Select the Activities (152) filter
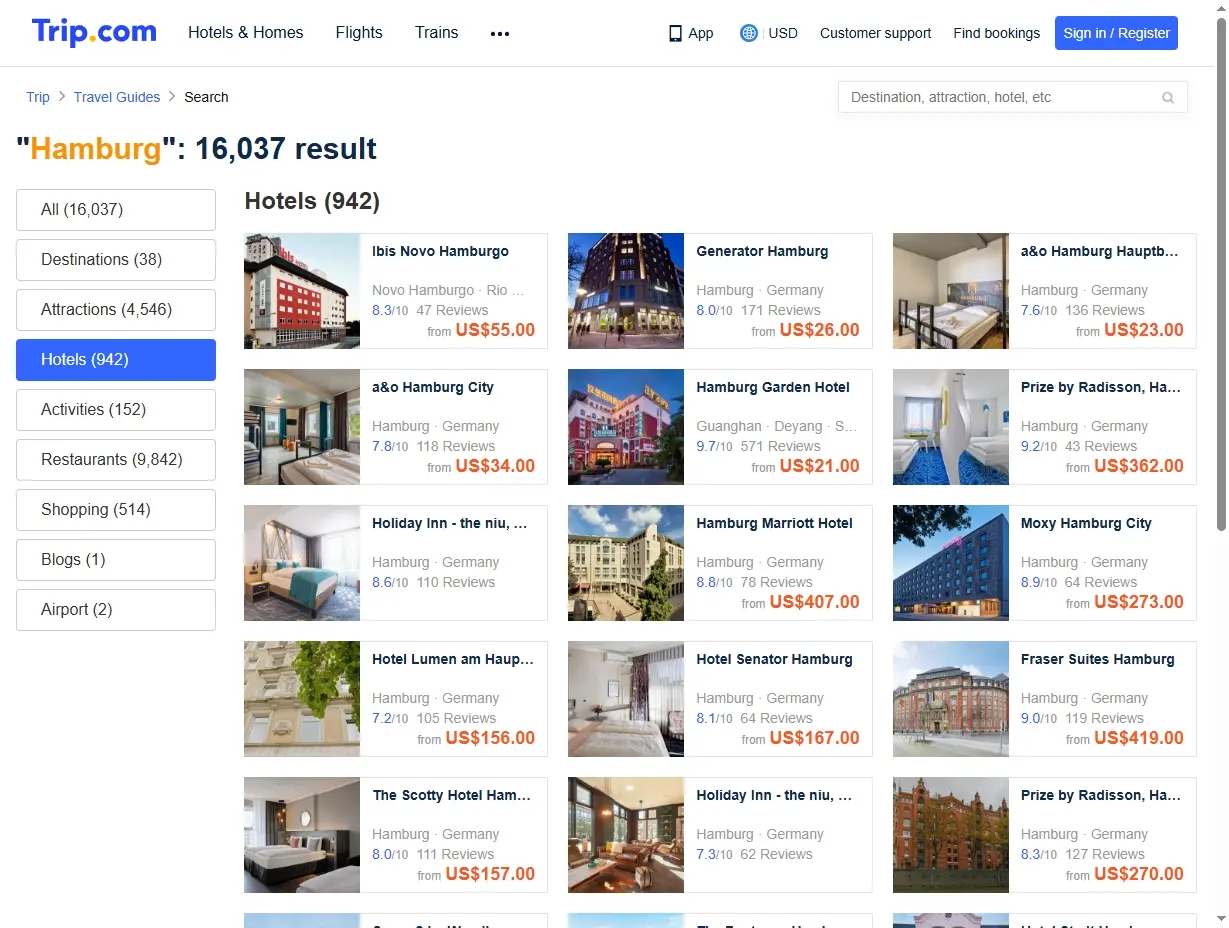1229x928 pixels. coord(116,410)
